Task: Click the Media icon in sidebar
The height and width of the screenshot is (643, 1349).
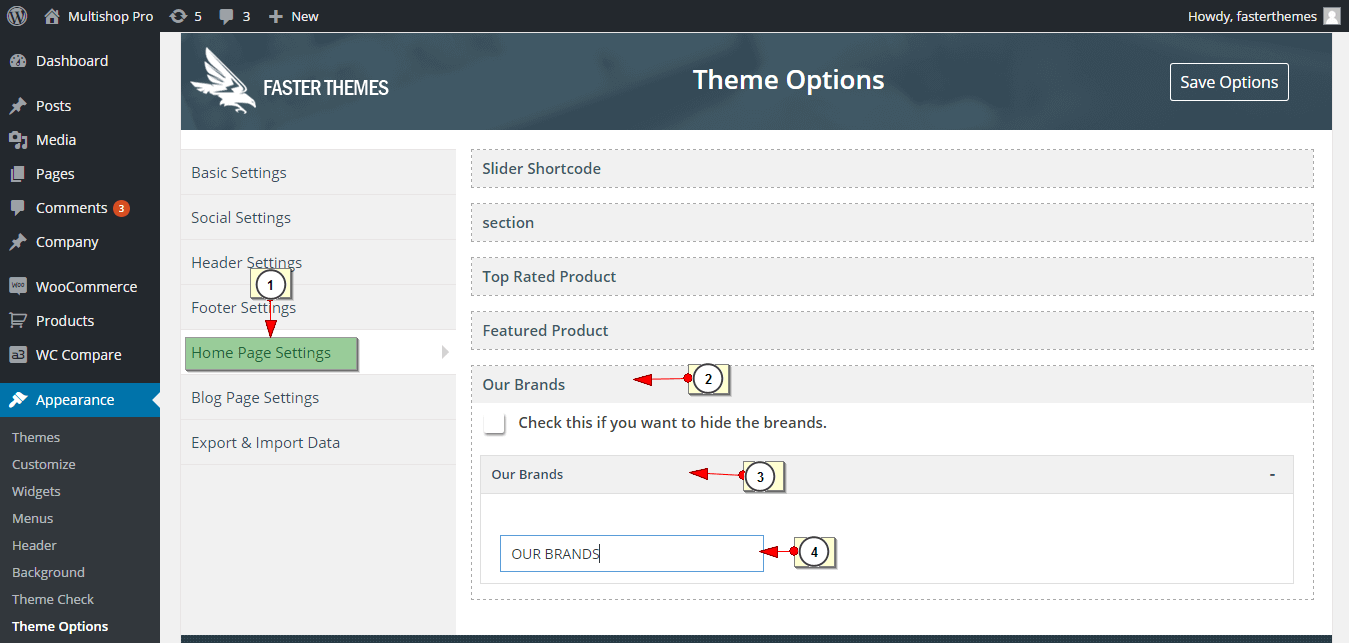Action: point(18,140)
